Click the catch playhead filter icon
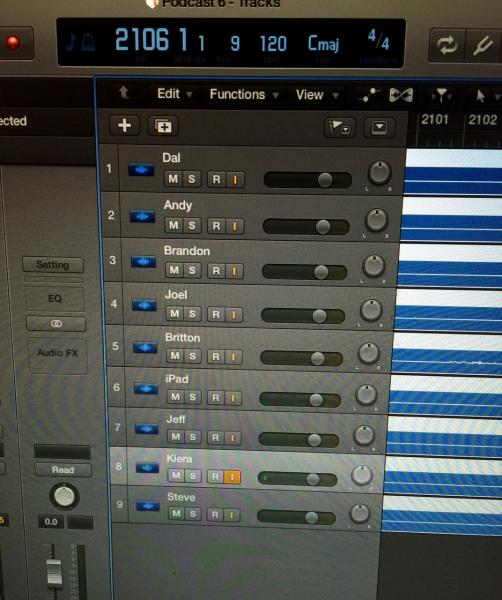The image size is (502, 600). [x=441, y=95]
